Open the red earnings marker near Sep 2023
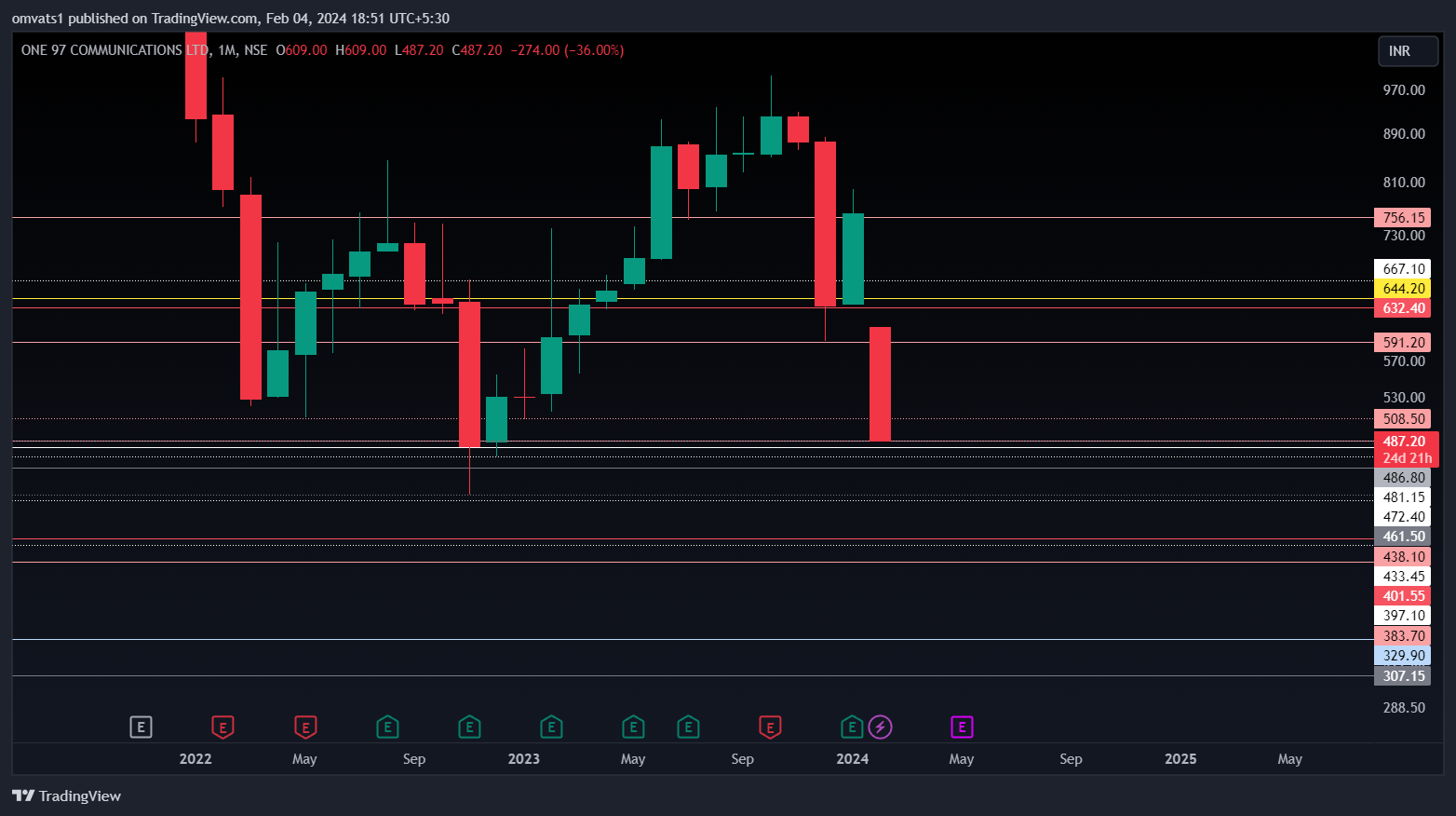Viewport: 1456px width, 816px height. tap(770, 727)
